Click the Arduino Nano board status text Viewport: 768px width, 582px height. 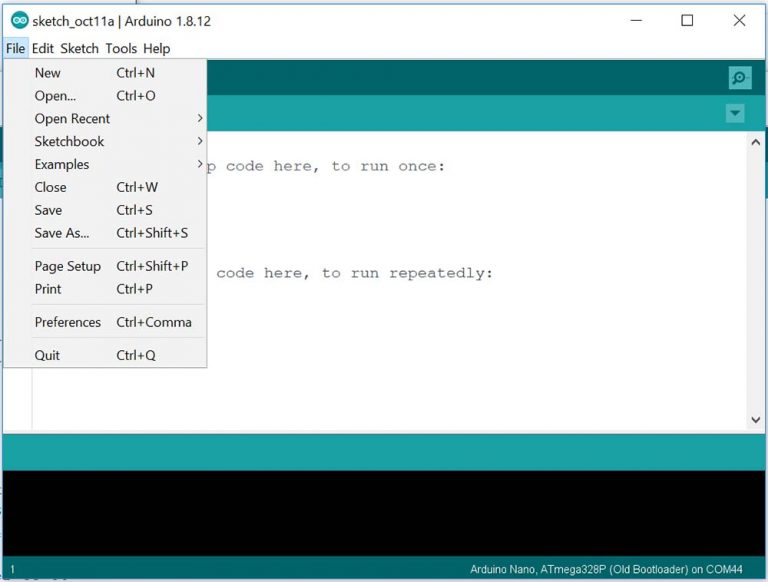coord(606,569)
